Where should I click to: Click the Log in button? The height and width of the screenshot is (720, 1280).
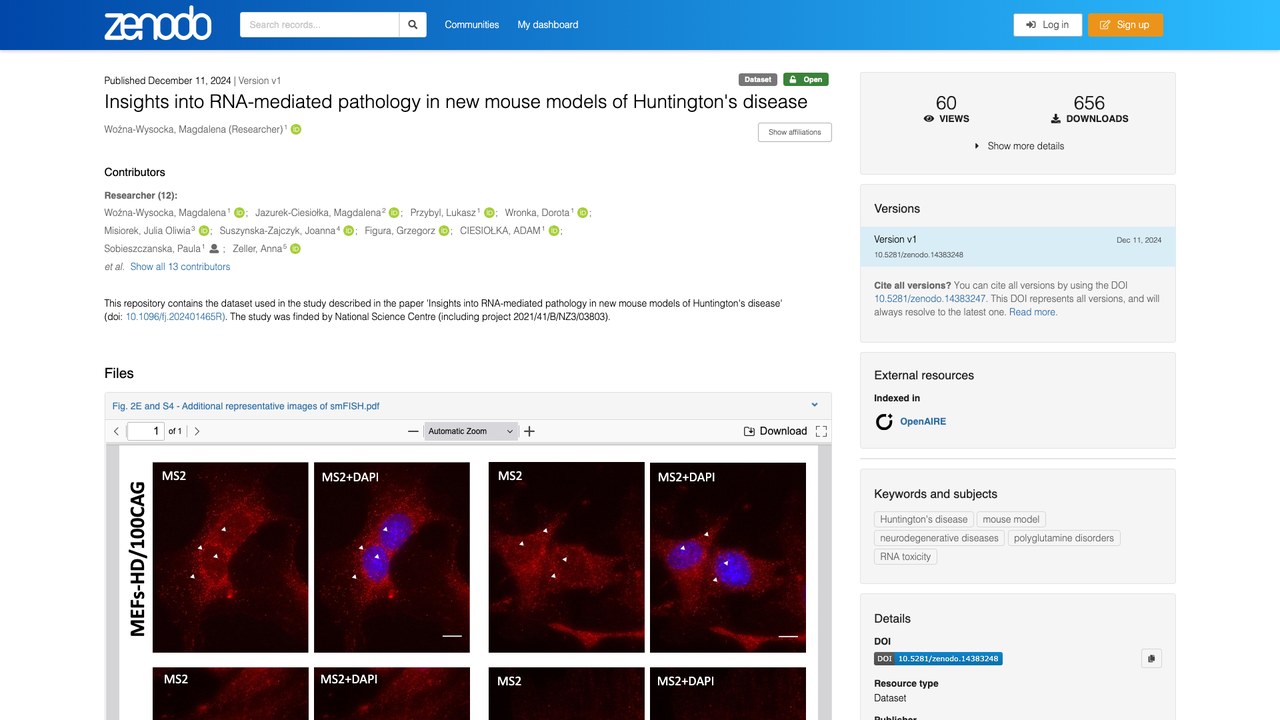coord(1047,25)
